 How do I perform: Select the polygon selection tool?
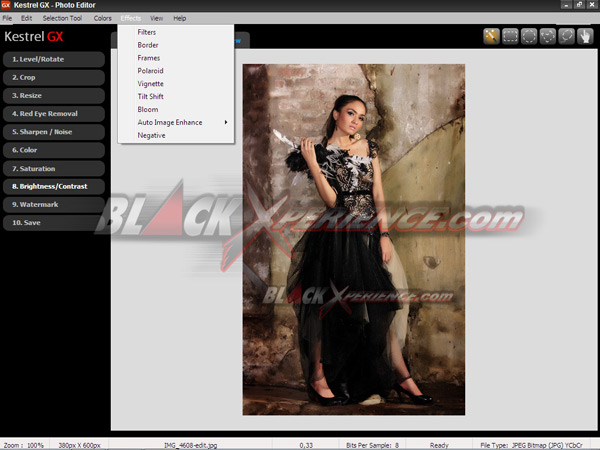click(548, 37)
